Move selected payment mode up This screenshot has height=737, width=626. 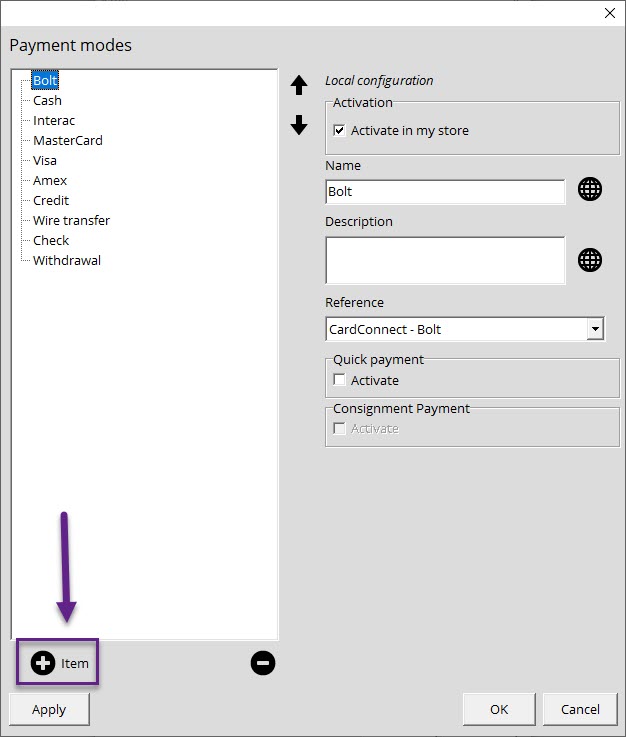299,85
